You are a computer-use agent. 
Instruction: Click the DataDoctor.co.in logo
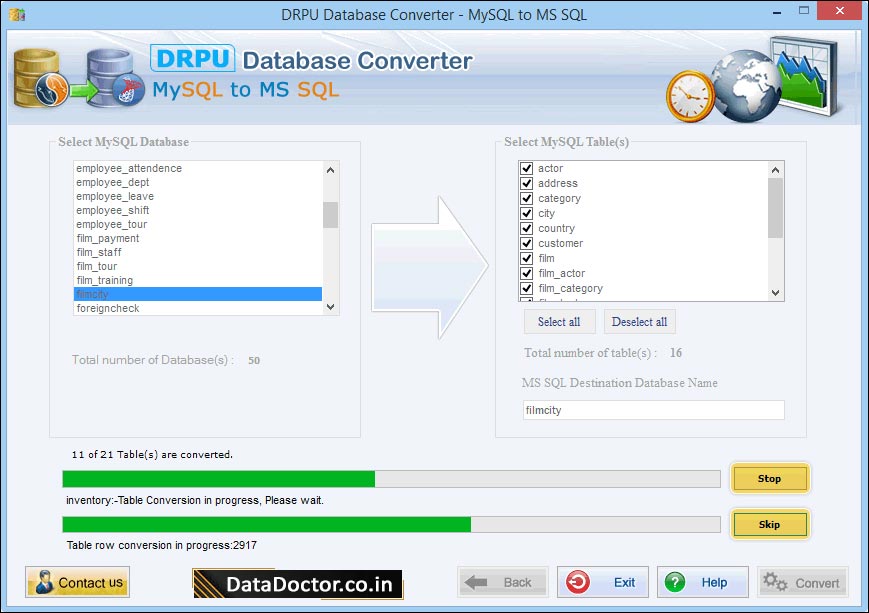(x=295, y=582)
